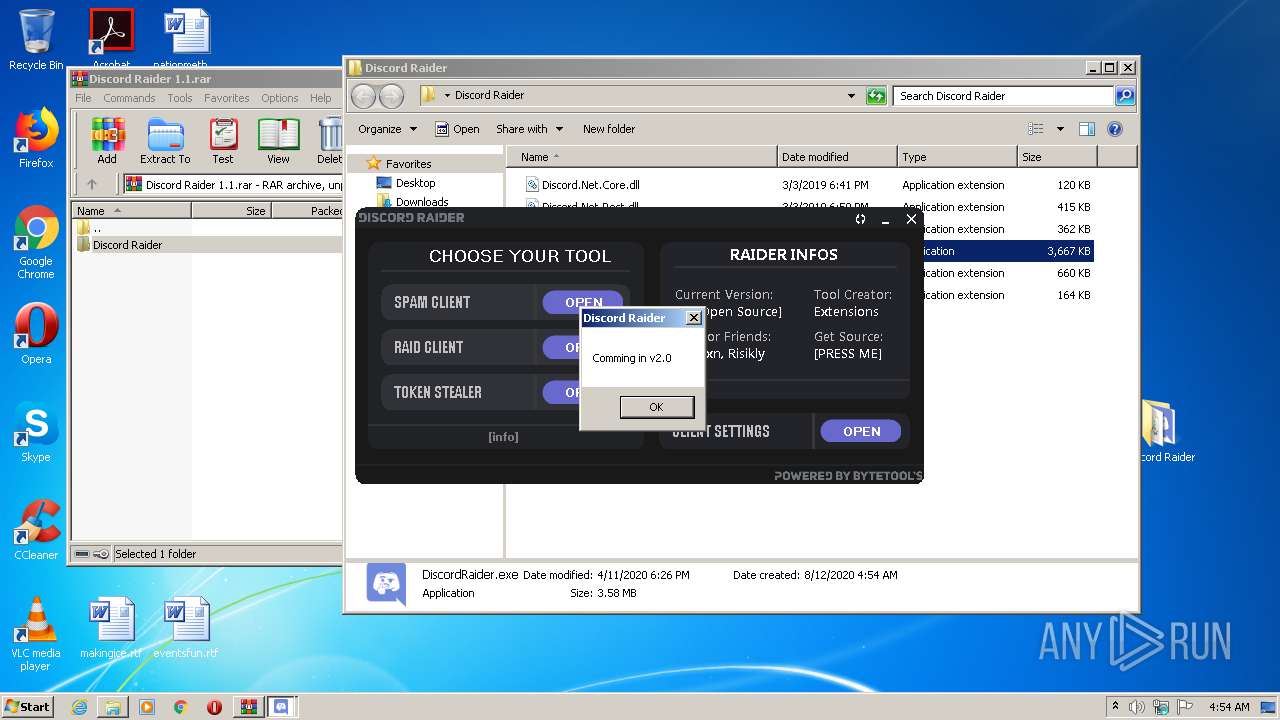Click the WinRAR Test icon
The image size is (1280, 720).
point(223,141)
